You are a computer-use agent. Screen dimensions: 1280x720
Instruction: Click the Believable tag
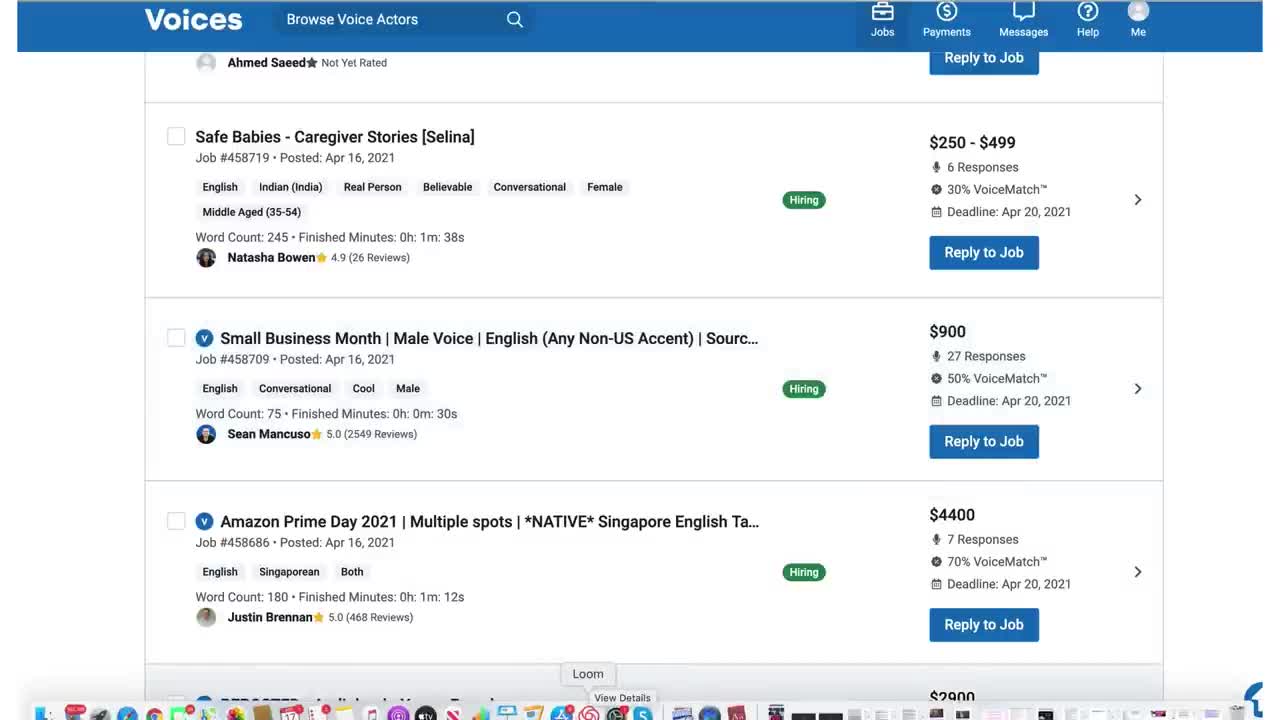click(x=448, y=187)
